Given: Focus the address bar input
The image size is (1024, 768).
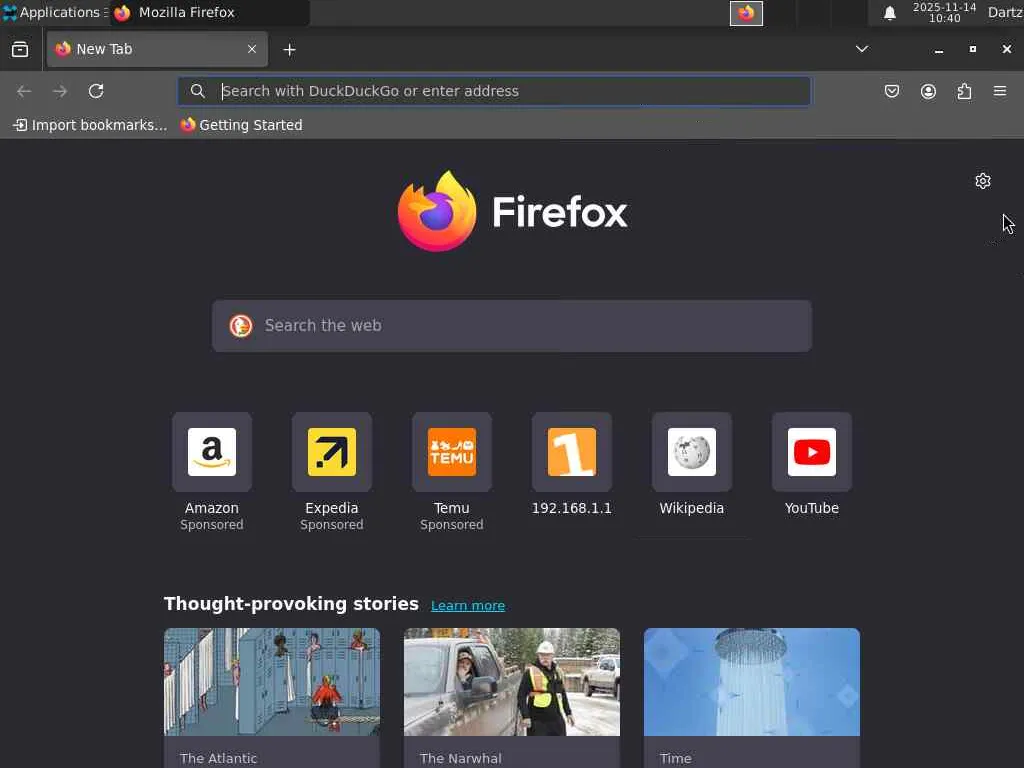Looking at the screenshot, I should (494, 91).
